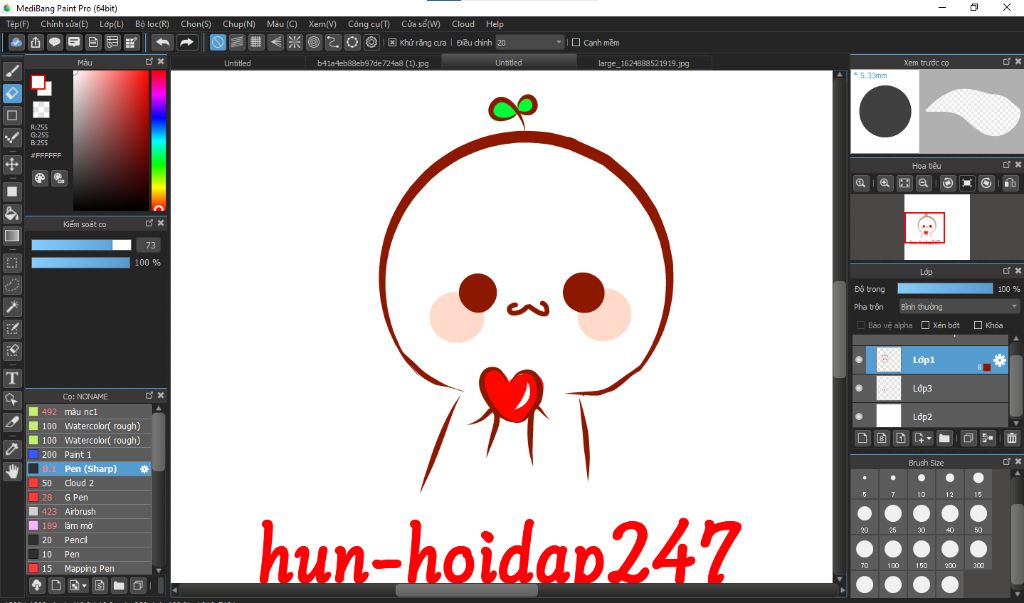Switch to large_1624888521919.jpg tab

643,63
